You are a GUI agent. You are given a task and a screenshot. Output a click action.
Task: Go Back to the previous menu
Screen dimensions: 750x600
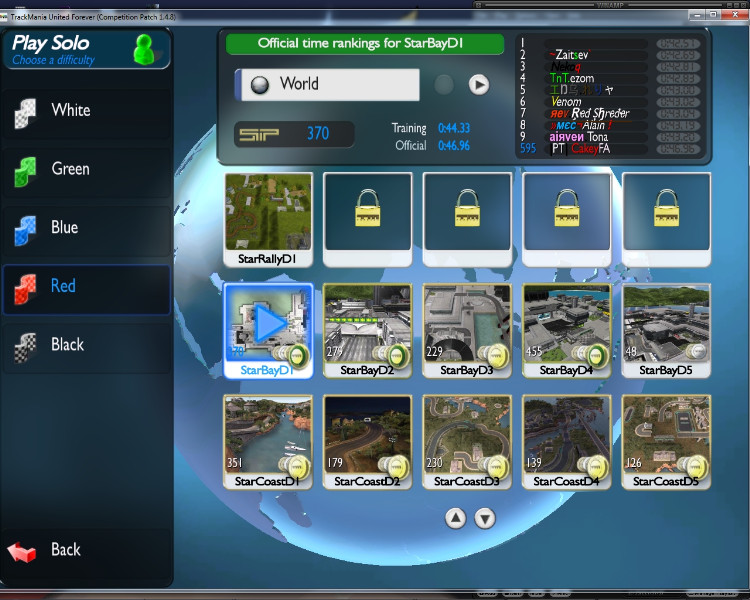point(66,550)
